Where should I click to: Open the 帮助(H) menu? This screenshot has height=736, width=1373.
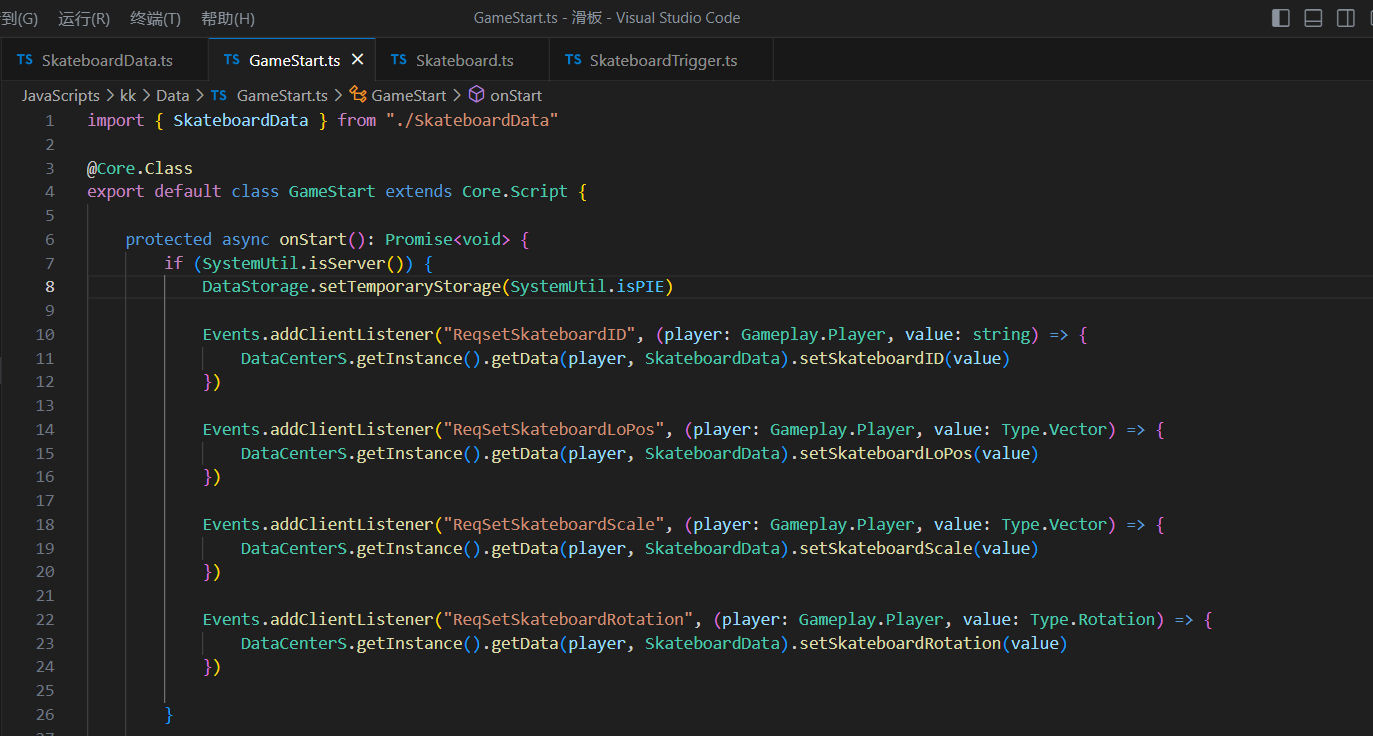[x=228, y=18]
